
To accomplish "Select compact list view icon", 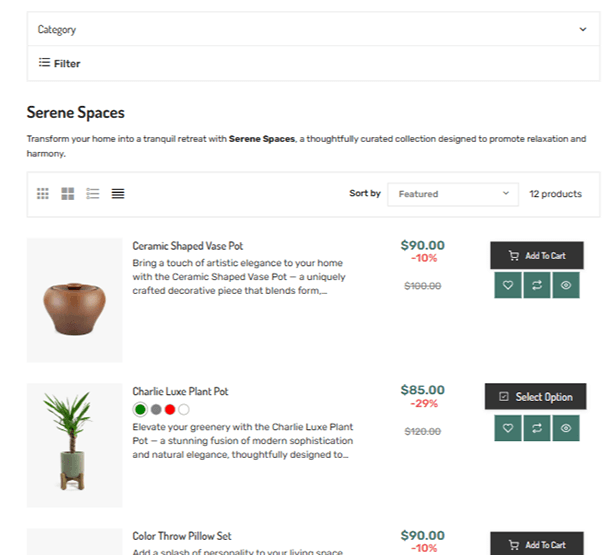I will pyautogui.click(x=118, y=193).
